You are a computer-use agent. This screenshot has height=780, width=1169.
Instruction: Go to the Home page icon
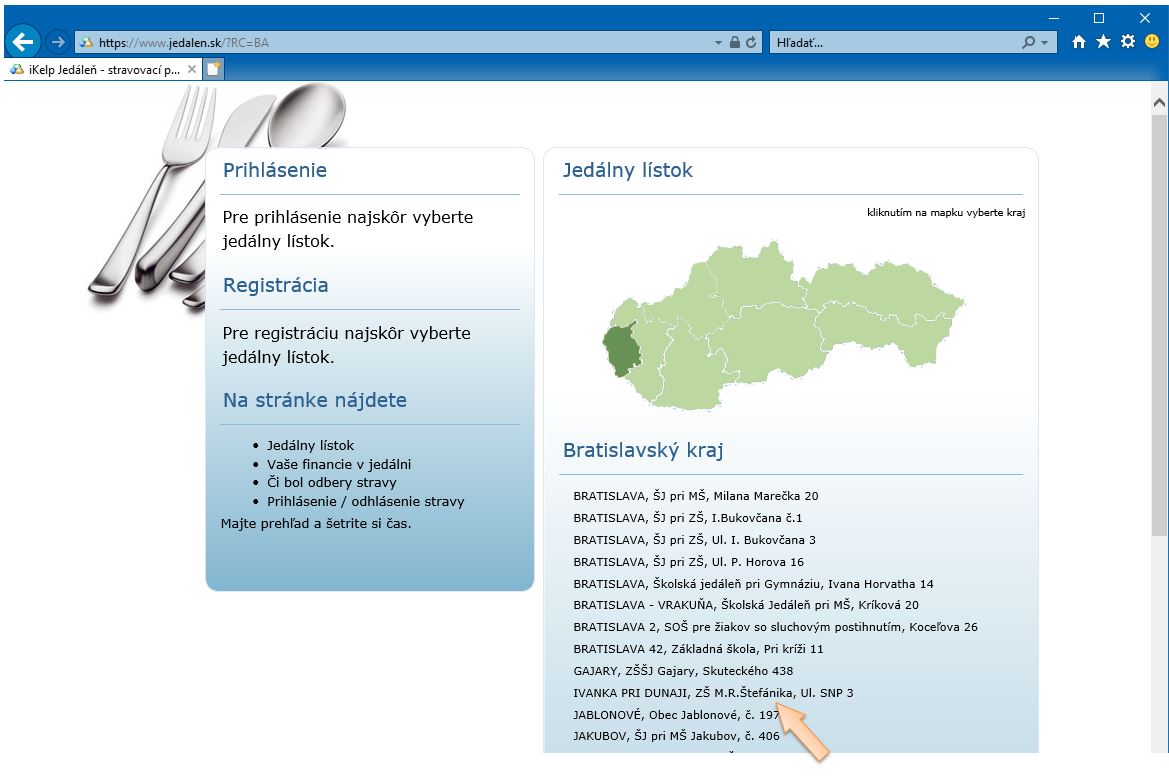point(1079,42)
